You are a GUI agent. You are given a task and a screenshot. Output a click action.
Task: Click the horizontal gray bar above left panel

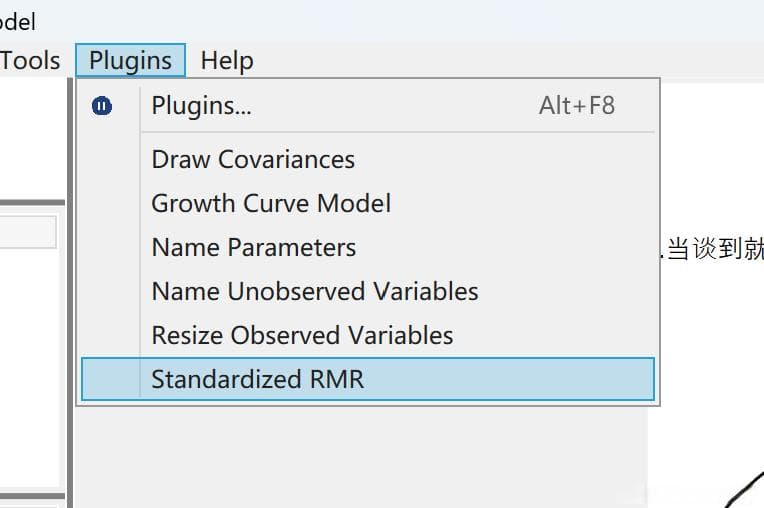[x=32, y=203]
